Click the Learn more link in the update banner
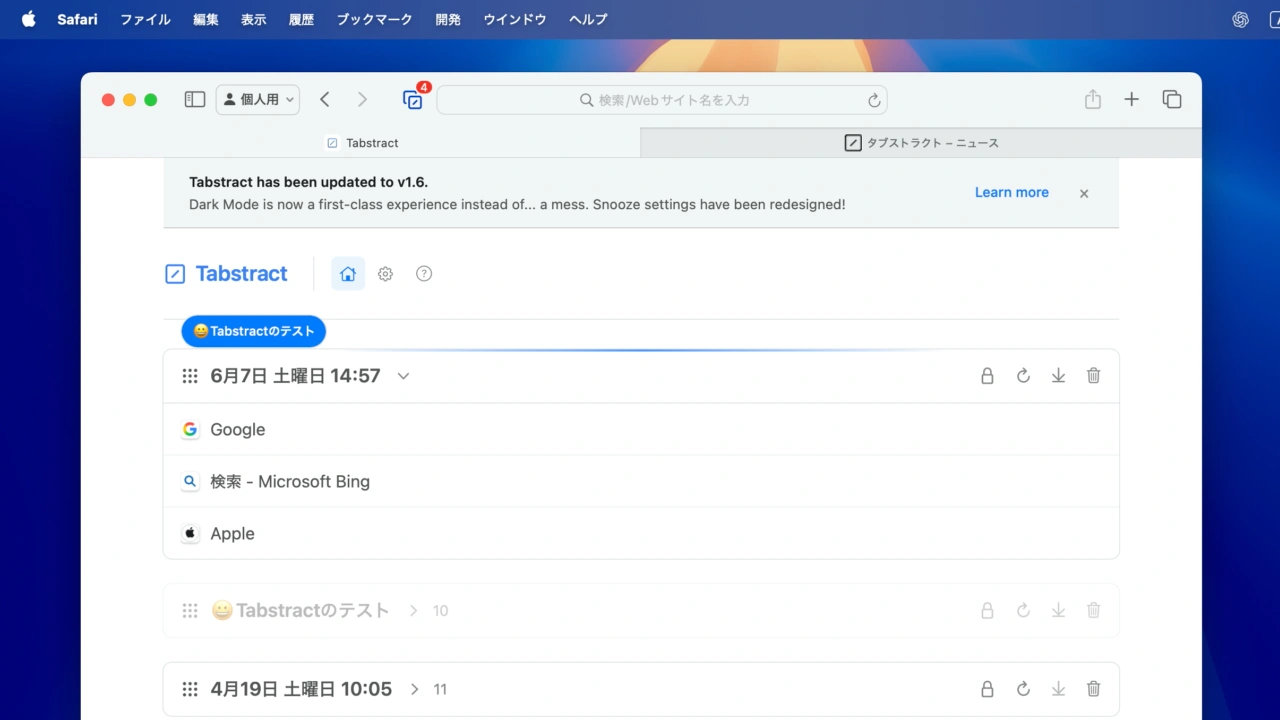Screen dimensions: 1280x720 point(1011,192)
